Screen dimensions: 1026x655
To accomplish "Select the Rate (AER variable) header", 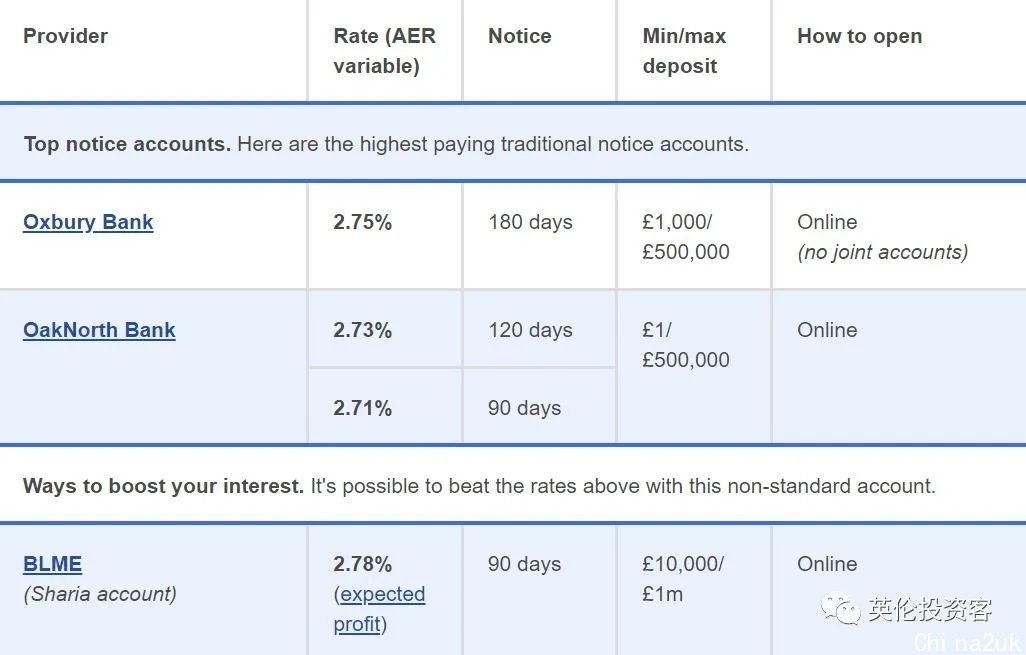I will point(385,51).
